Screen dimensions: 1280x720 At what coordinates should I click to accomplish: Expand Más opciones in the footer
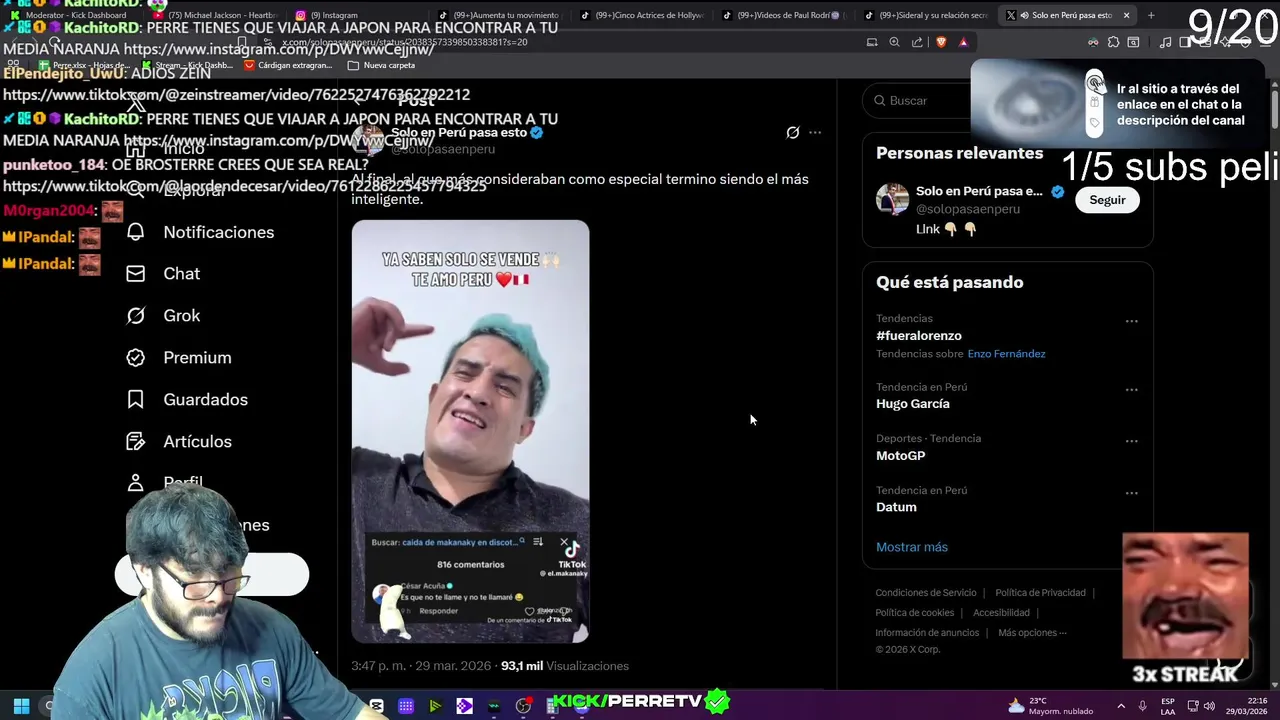coord(1032,633)
